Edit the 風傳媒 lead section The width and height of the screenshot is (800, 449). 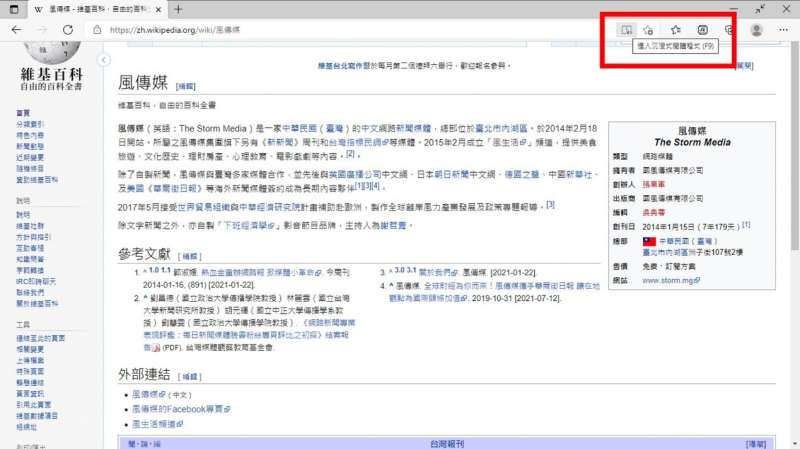click(185, 87)
